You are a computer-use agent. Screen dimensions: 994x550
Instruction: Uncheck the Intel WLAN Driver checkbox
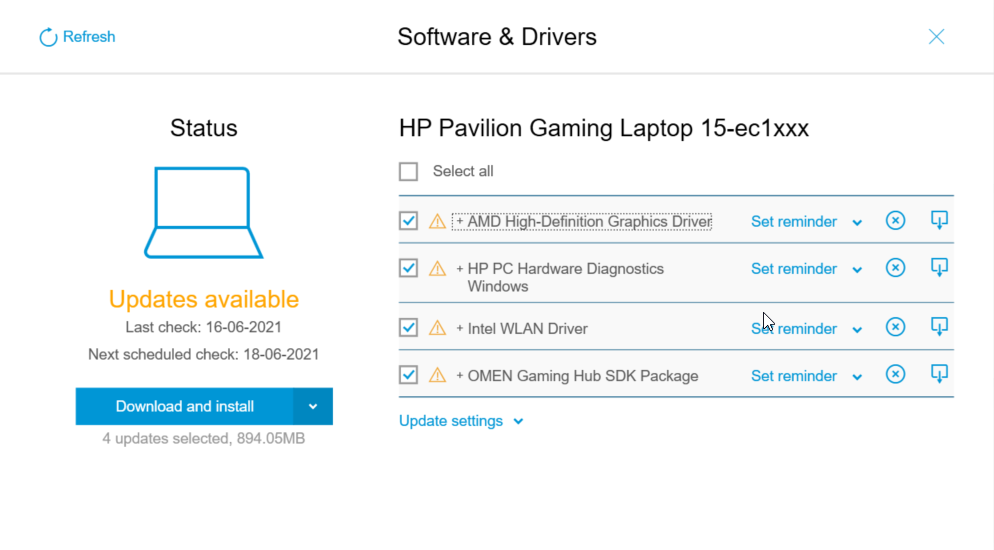[408, 328]
